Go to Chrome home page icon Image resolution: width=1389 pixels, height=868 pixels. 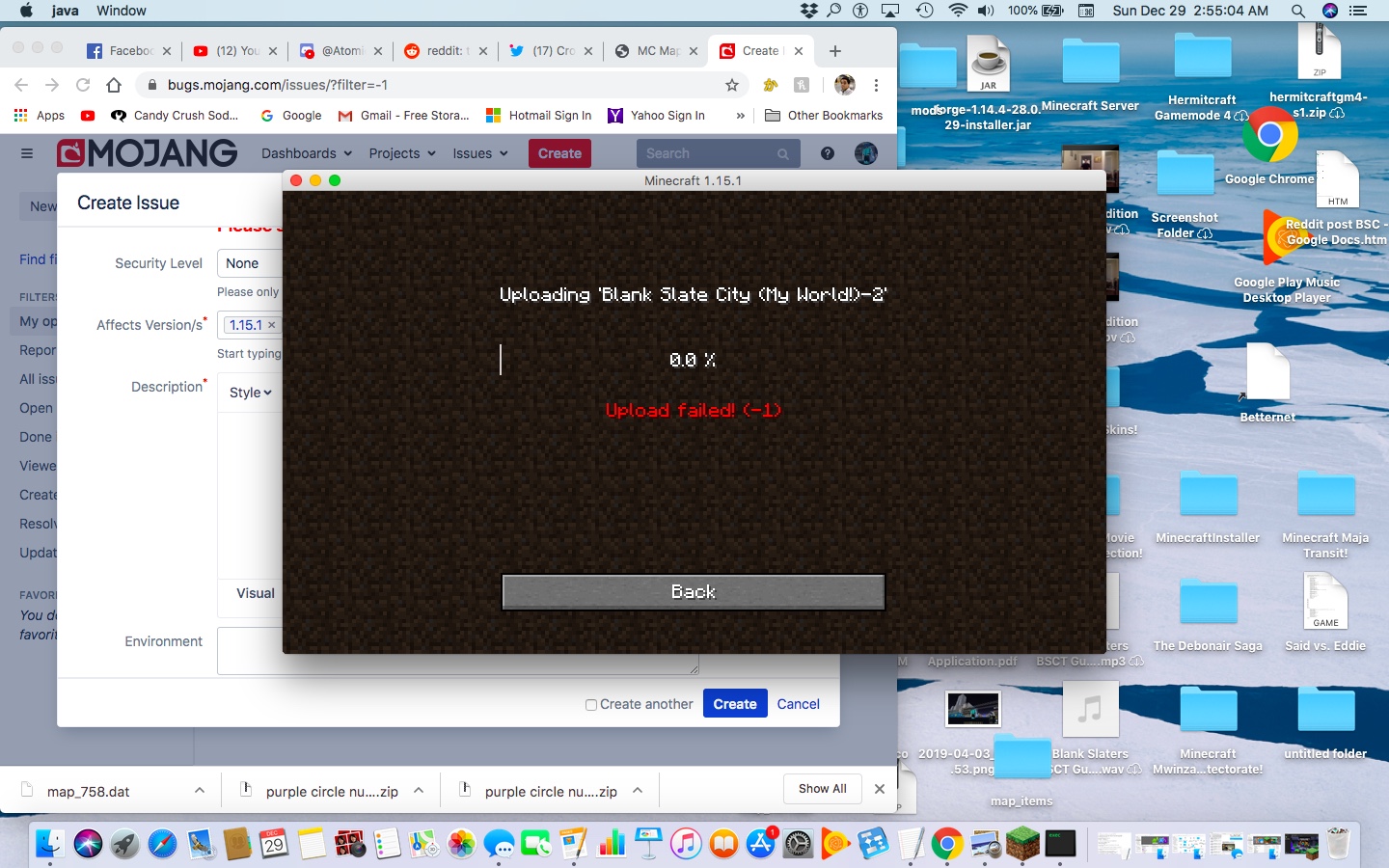pos(114,85)
